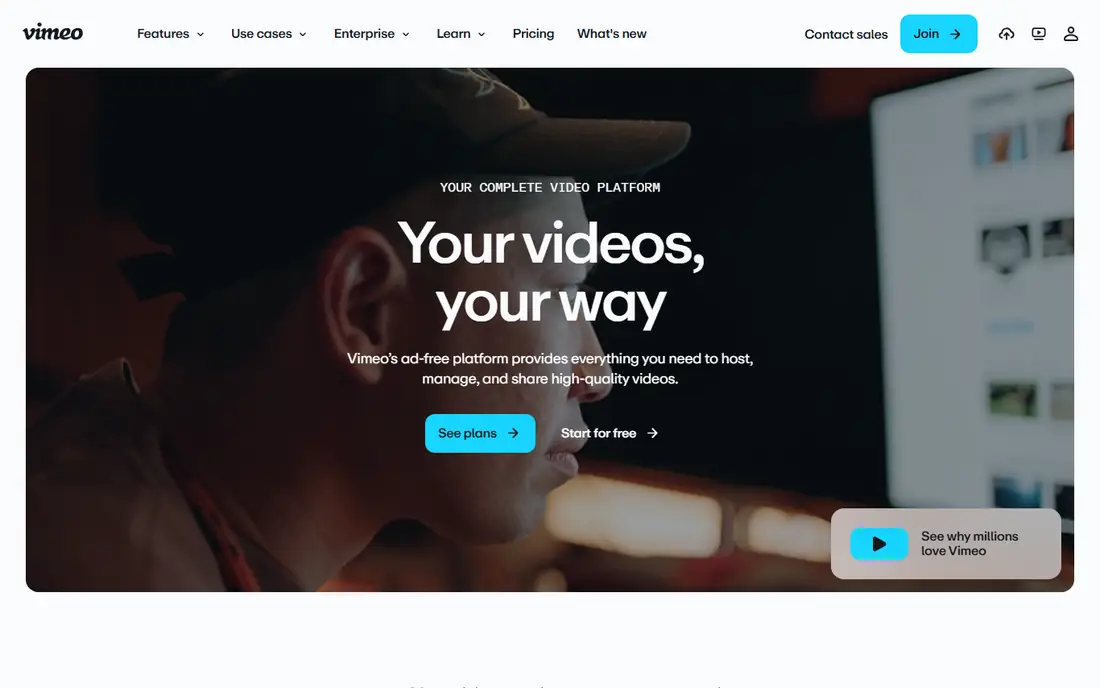Click the See plans button
1100x688 pixels.
(480, 433)
